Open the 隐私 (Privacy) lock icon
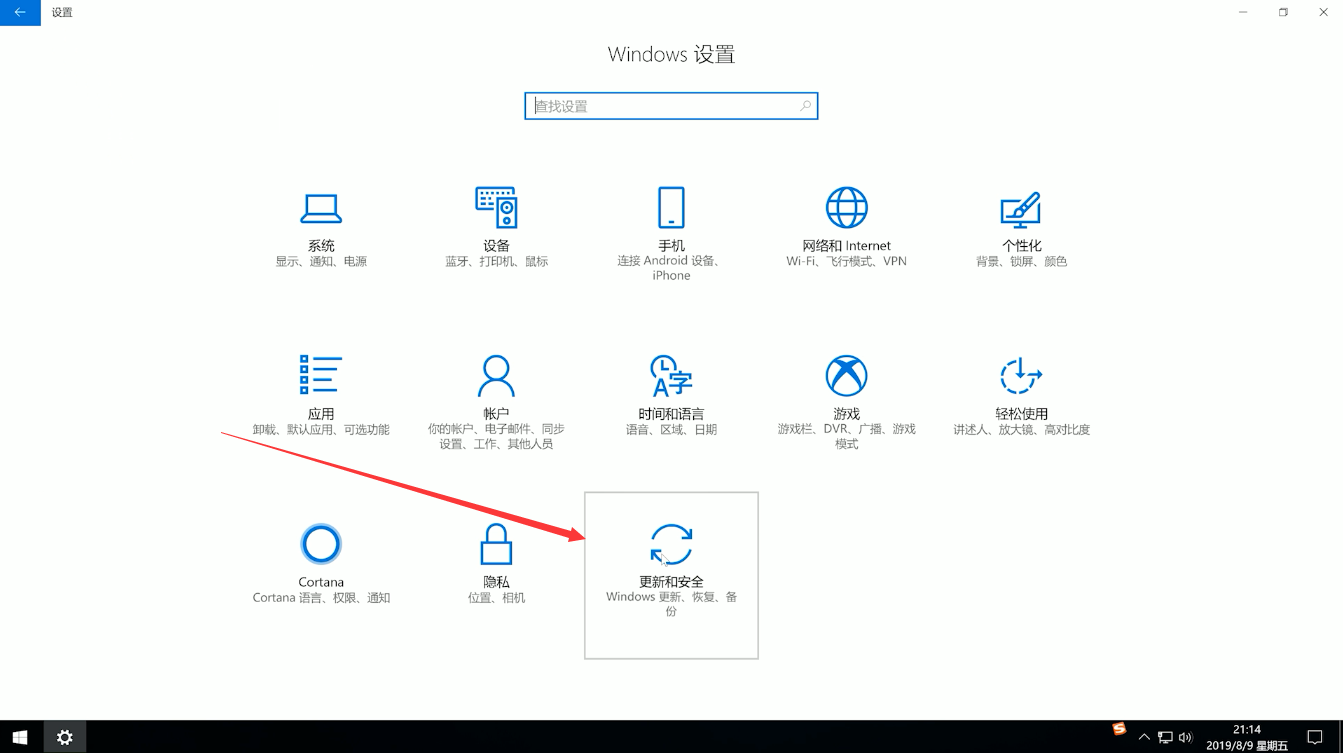1343x753 pixels. (x=496, y=544)
